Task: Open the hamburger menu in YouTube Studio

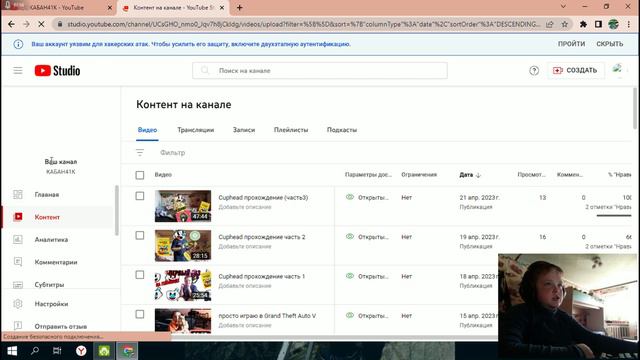Action: coord(18,71)
